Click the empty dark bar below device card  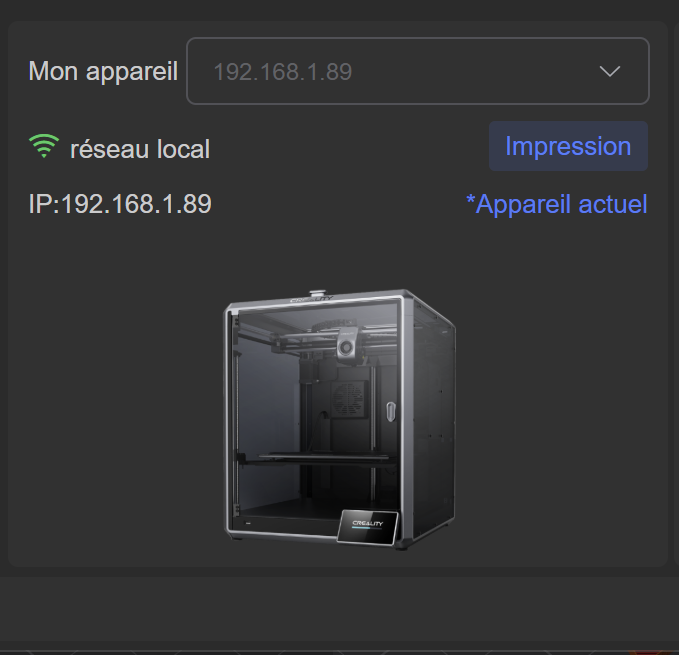(340, 608)
